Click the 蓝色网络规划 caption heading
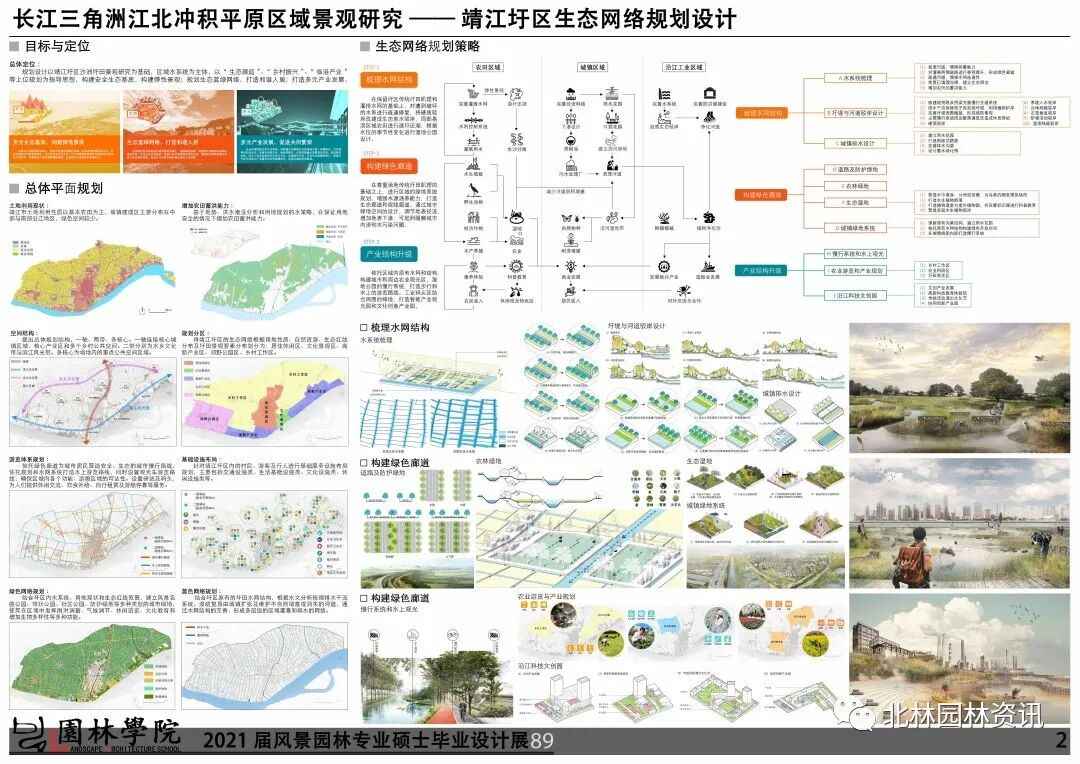Viewport: 1080px width, 764px height. pos(200,591)
